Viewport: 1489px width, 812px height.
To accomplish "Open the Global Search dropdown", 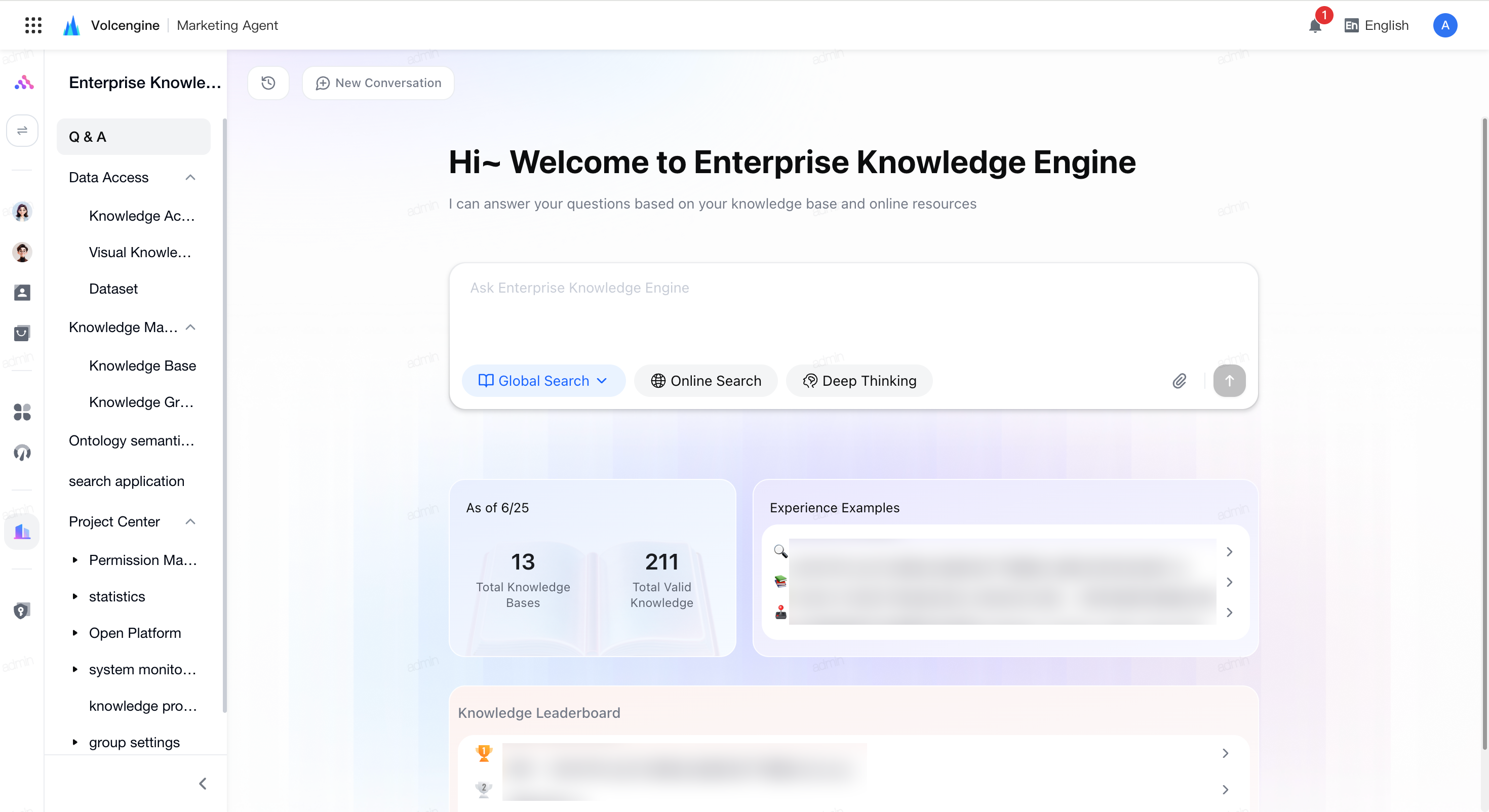I will coord(543,381).
